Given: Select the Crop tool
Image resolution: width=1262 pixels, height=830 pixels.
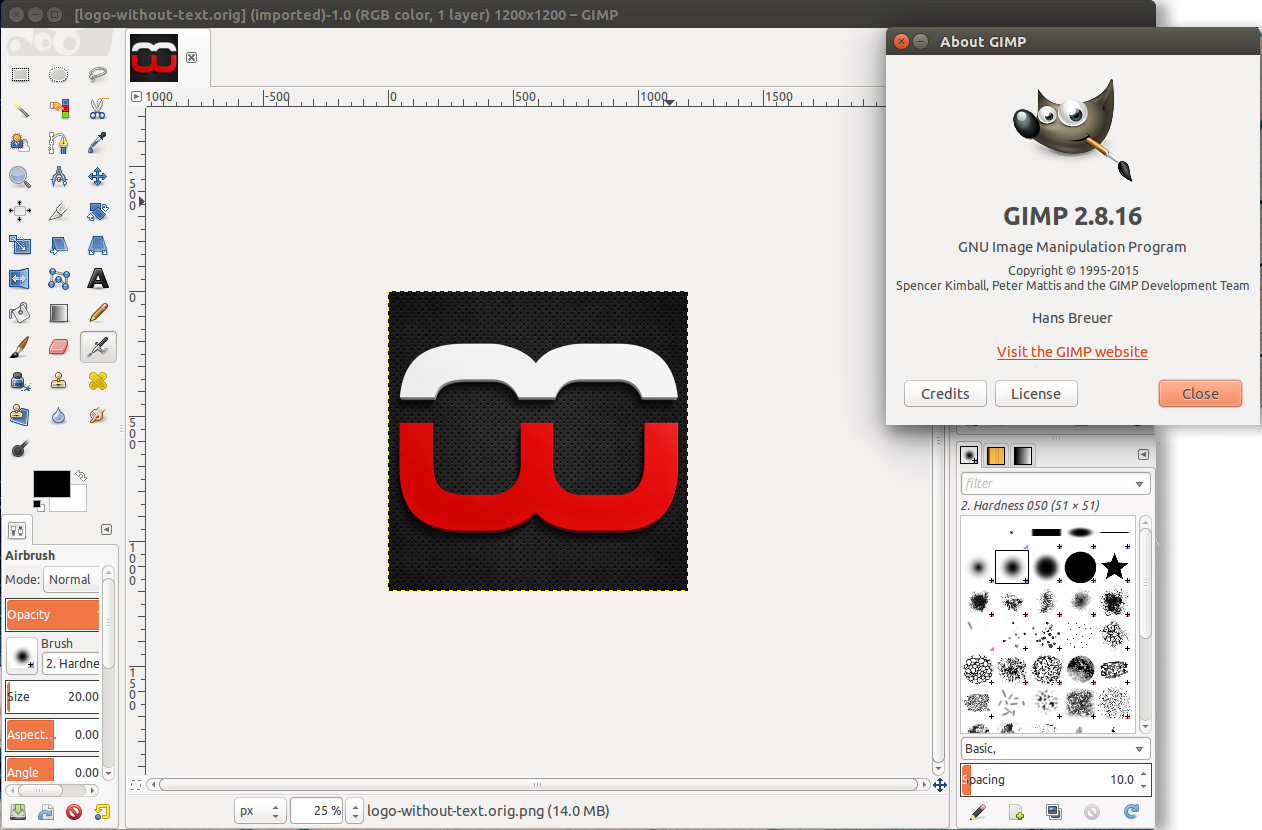Looking at the screenshot, I should [x=59, y=211].
